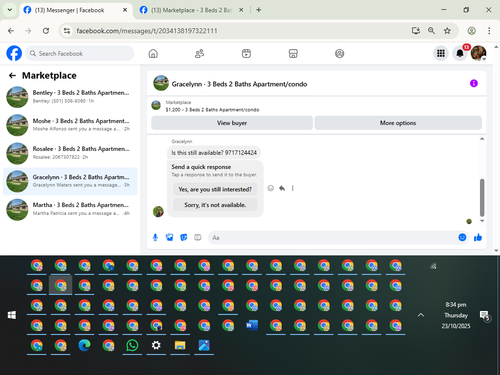Open Microsoft Word from the taskbar
500x375 pixels.
point(252,325)
